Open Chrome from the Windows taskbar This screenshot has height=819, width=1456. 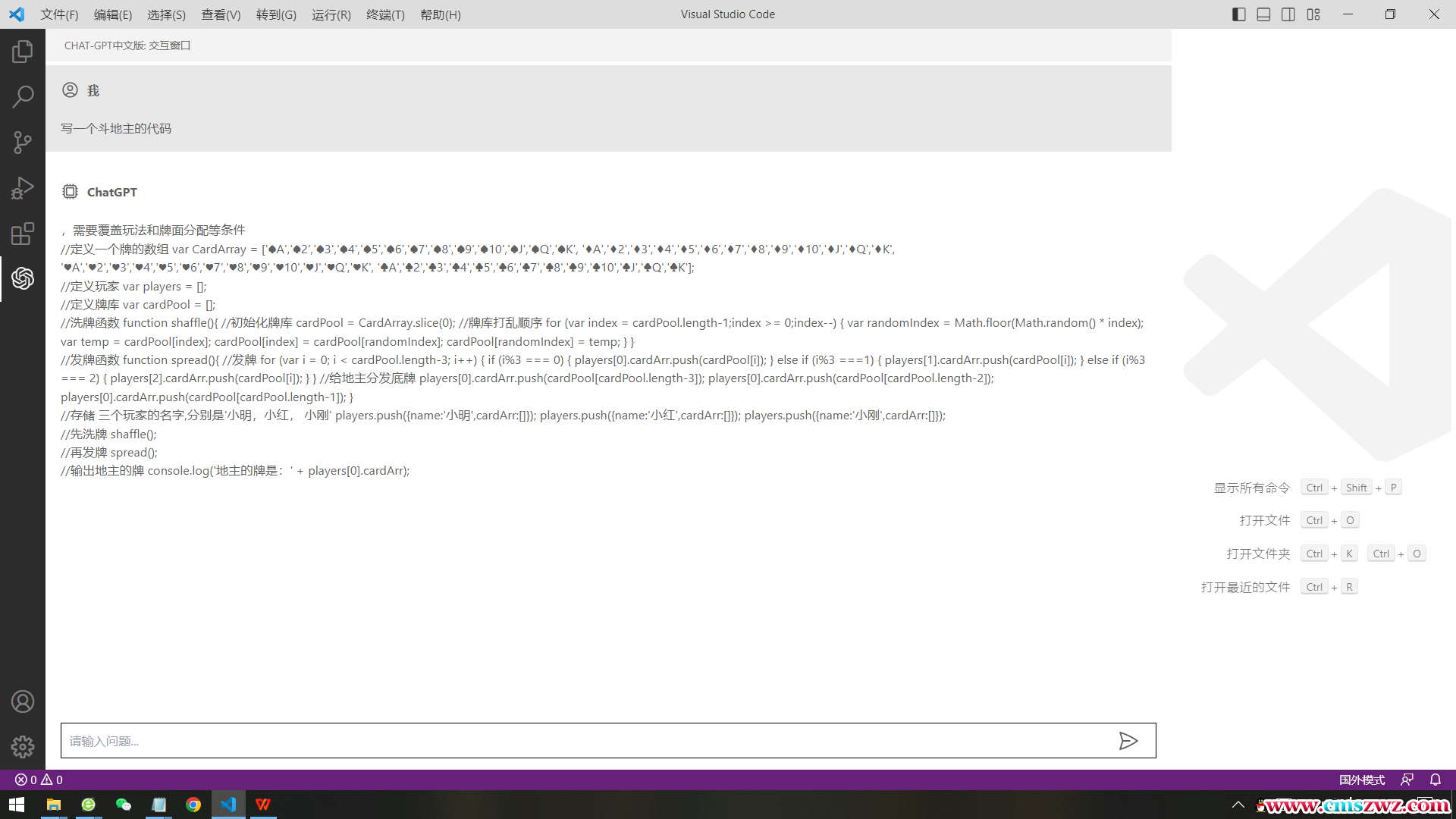[x=193, y=805]
